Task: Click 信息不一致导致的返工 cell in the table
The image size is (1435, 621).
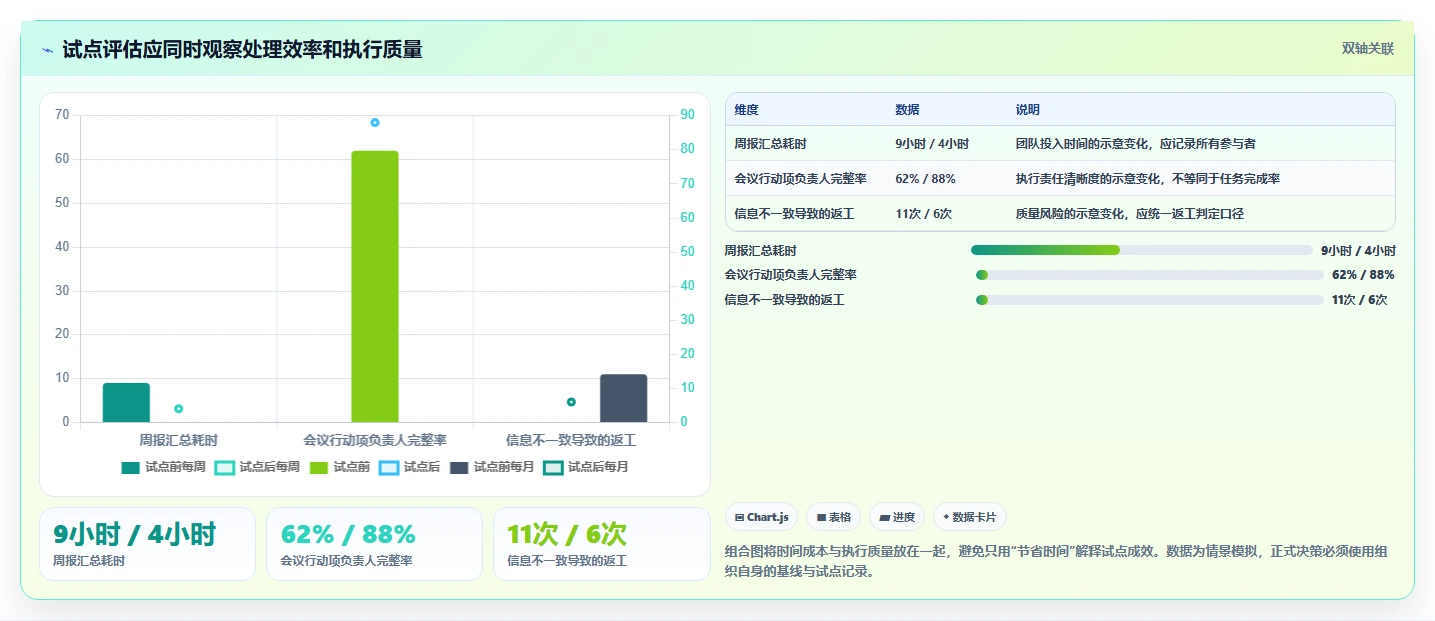Action: point(794,213)
